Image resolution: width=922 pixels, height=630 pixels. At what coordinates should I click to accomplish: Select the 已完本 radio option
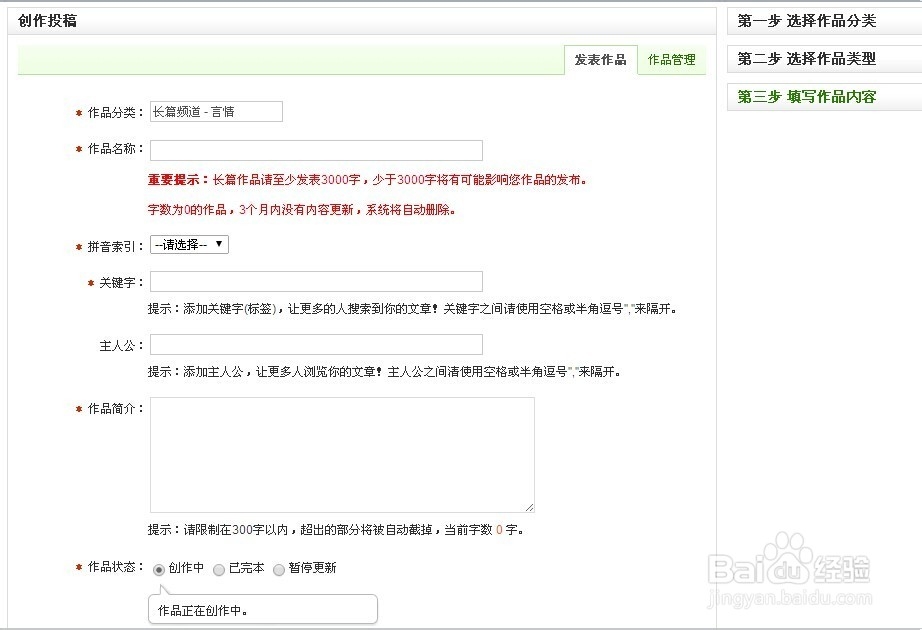pos(219,569)
